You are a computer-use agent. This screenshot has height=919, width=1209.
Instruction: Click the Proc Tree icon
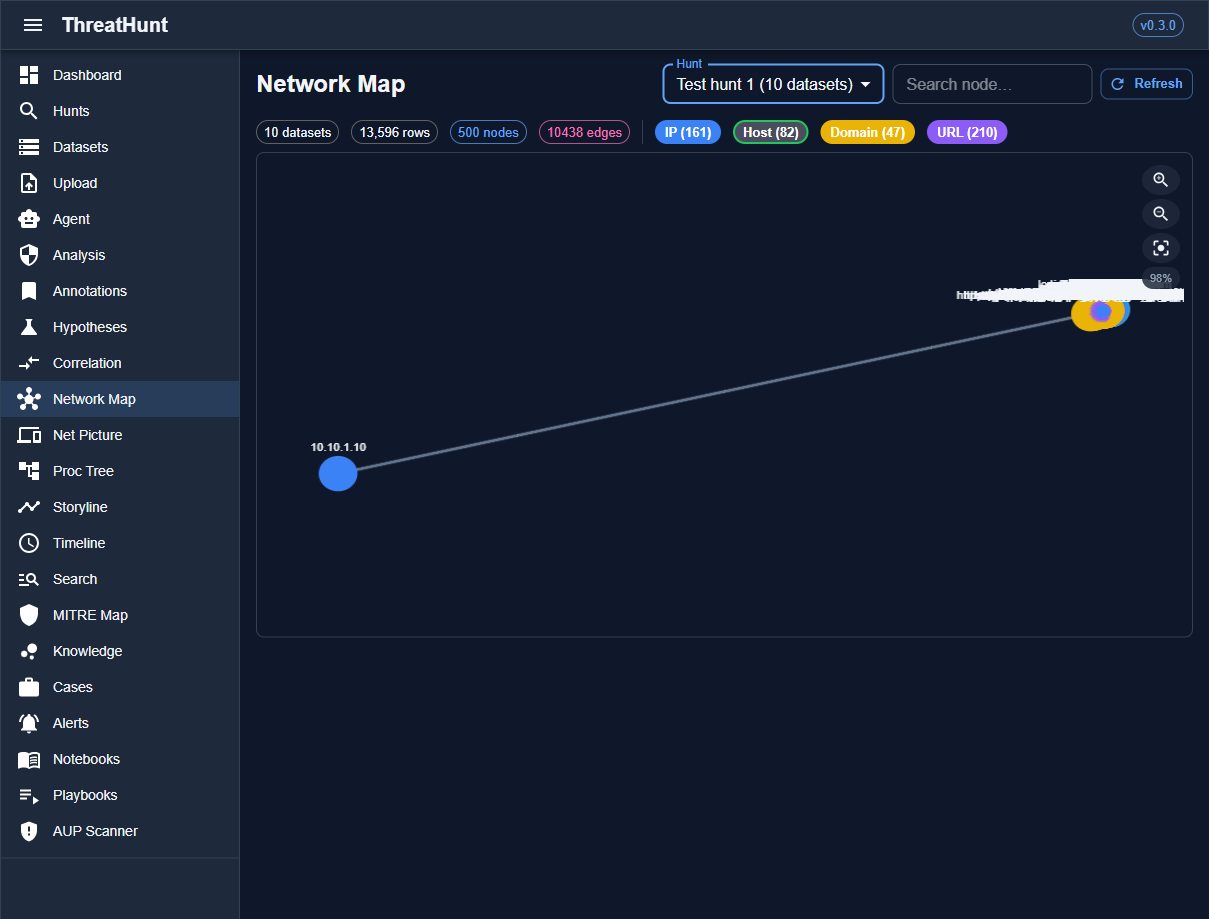29,471
